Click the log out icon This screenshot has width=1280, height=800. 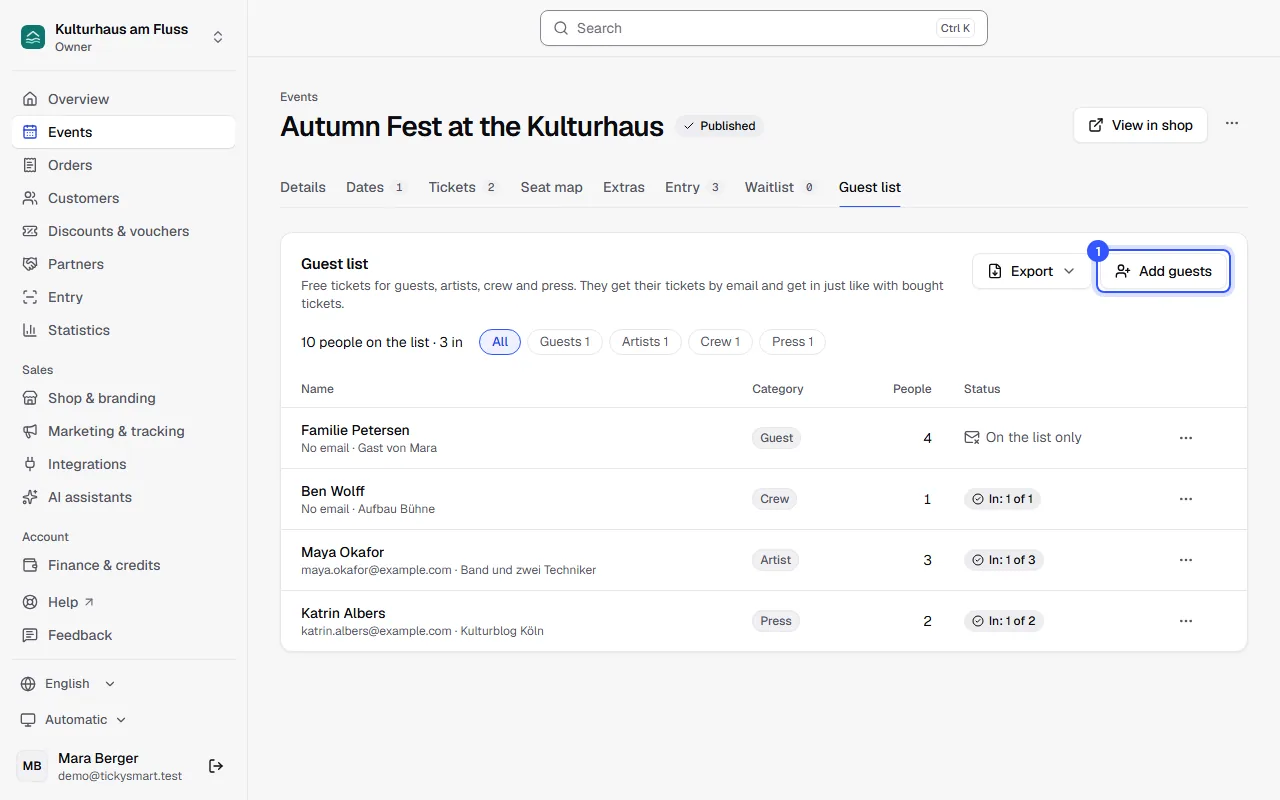[216, 766]
